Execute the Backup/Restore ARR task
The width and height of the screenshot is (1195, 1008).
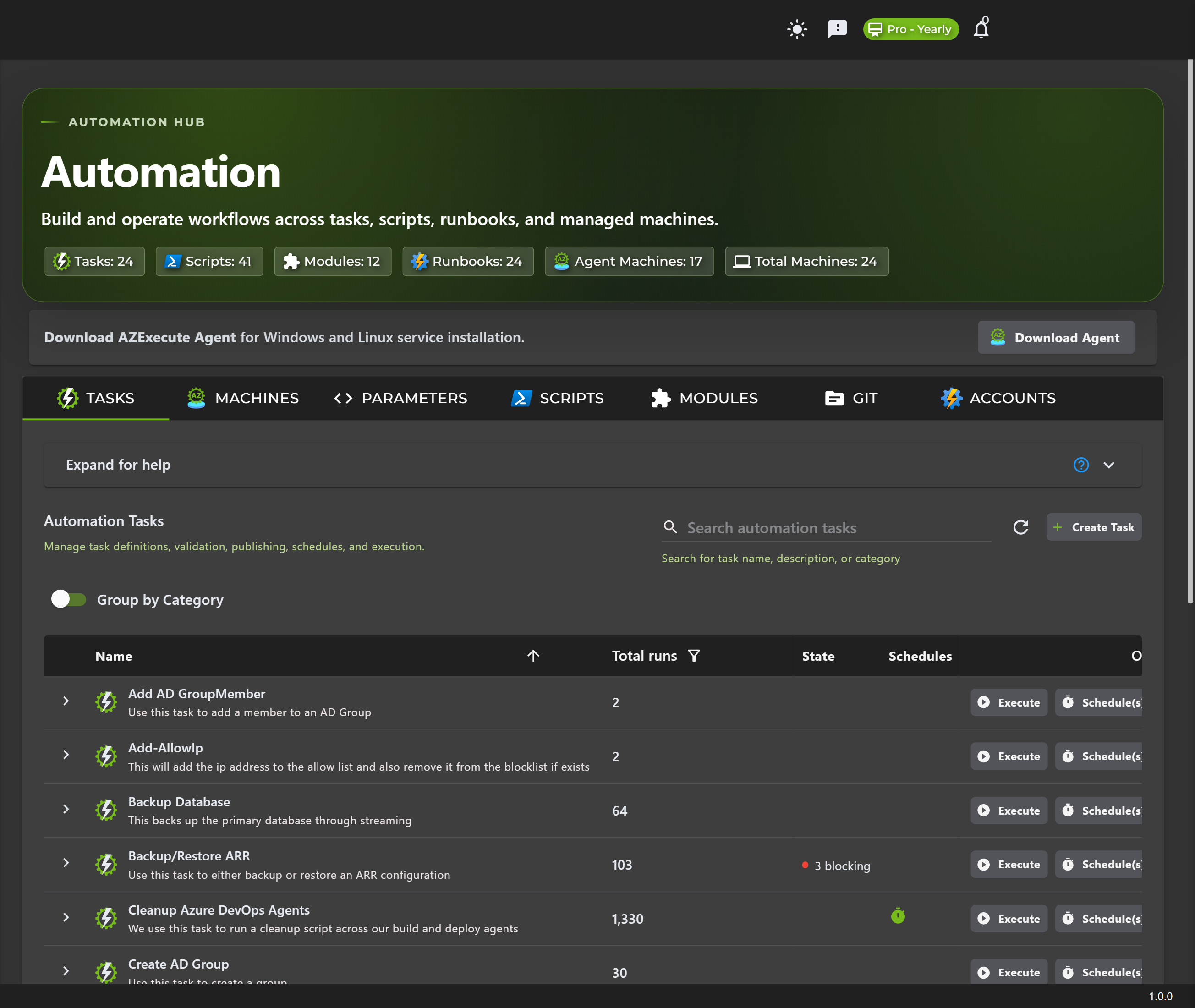point(1009,865)
